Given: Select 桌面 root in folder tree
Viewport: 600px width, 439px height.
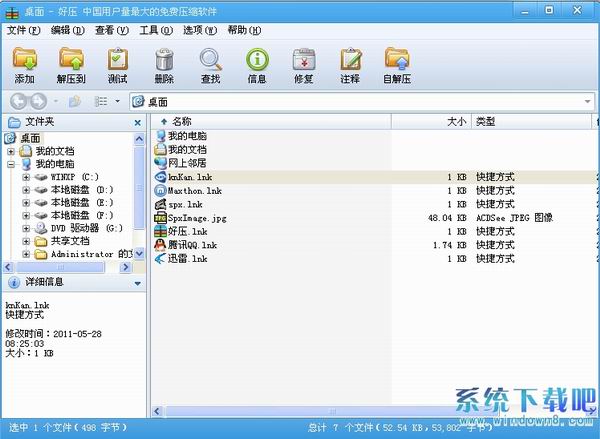Looking at the screenshot, I should (30, 138).
